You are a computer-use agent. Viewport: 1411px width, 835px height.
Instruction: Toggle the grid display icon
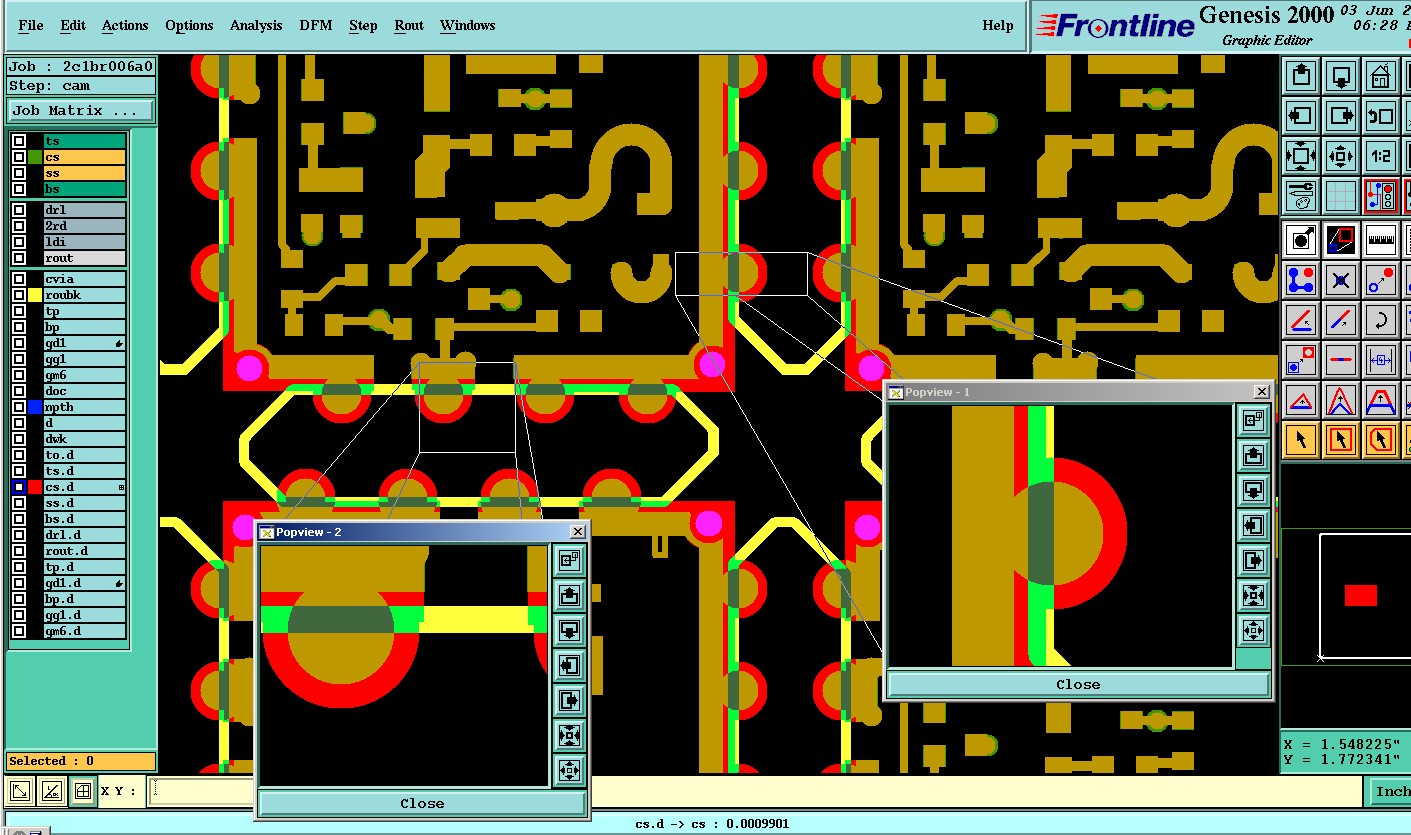click(x=1340, y=196)
